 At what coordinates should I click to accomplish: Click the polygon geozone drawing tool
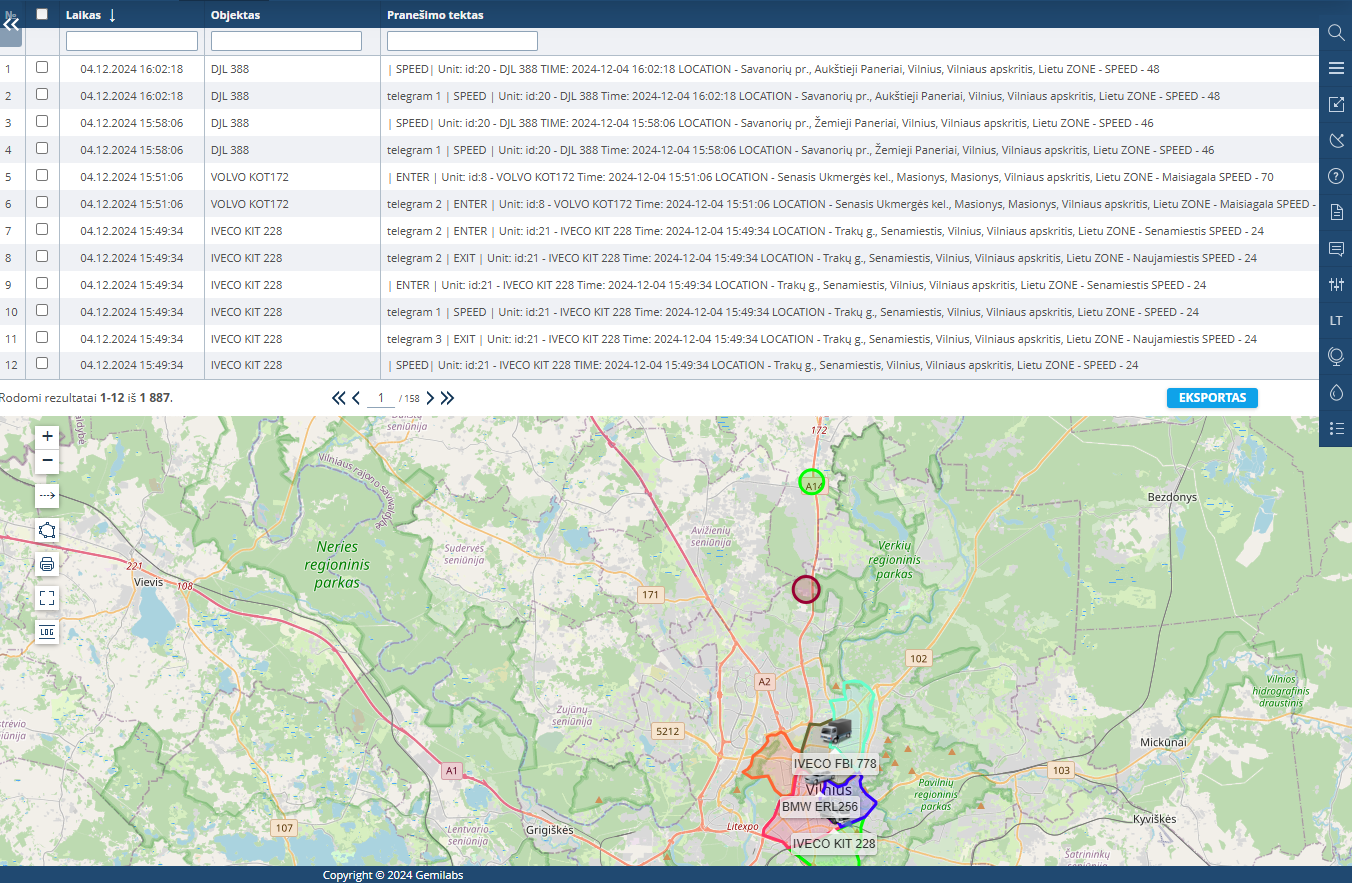coord(47,530)
